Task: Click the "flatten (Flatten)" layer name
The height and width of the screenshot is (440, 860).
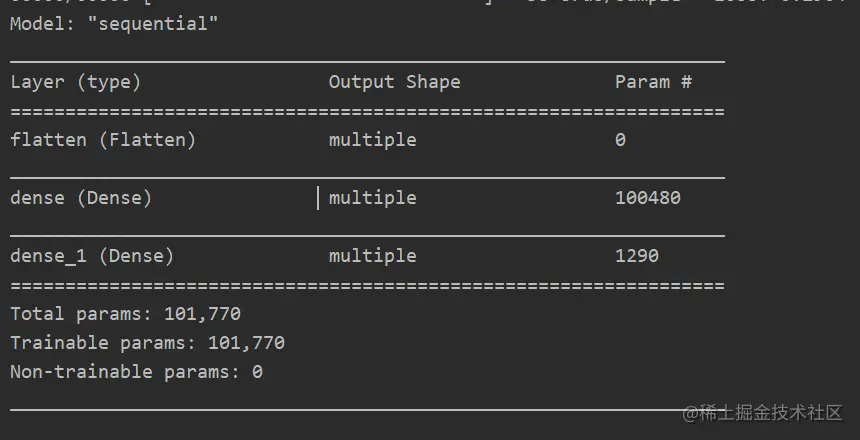Action: click(x=103, y=140)
